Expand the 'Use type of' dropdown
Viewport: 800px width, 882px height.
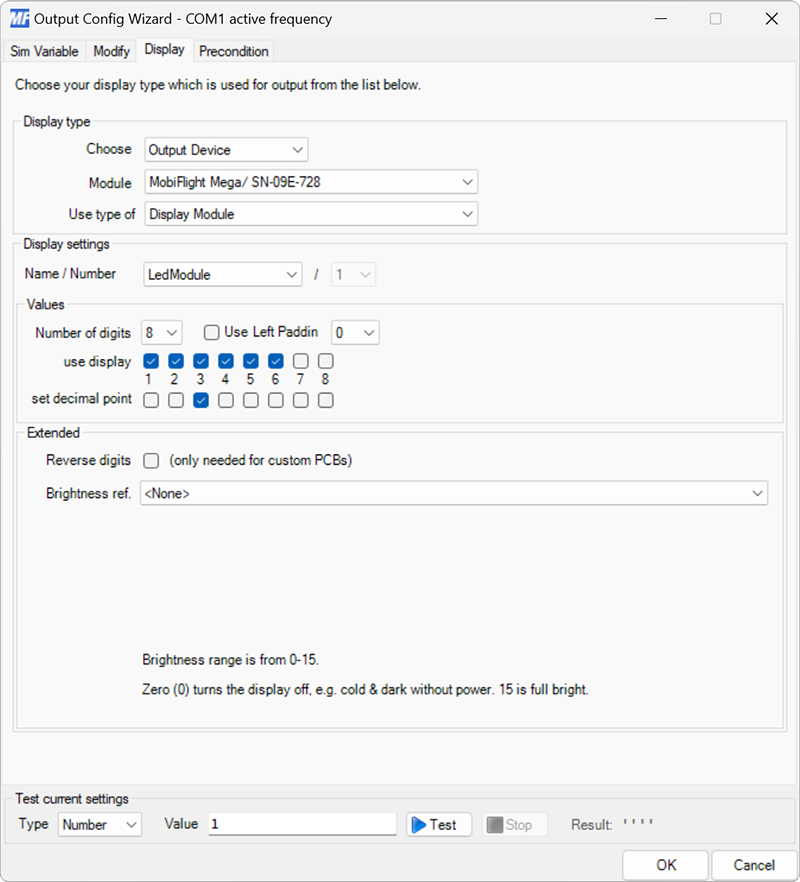[x=310, y=214]
